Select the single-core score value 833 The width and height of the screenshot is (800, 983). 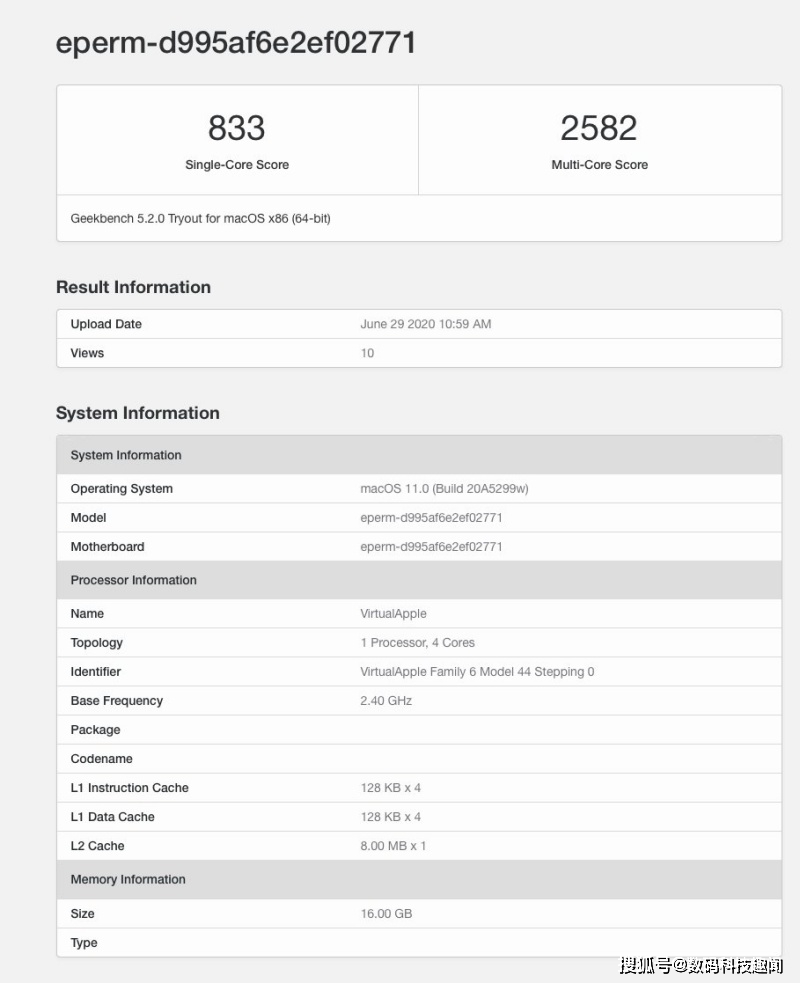[x=236, y=128]
